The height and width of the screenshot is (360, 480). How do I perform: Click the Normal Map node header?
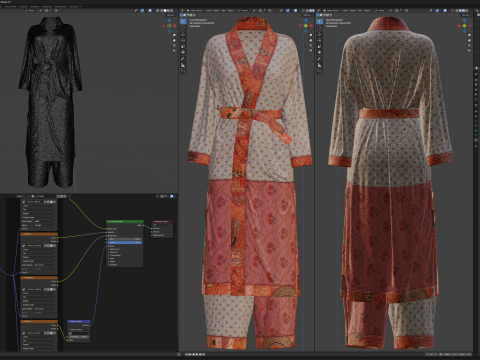79,321
